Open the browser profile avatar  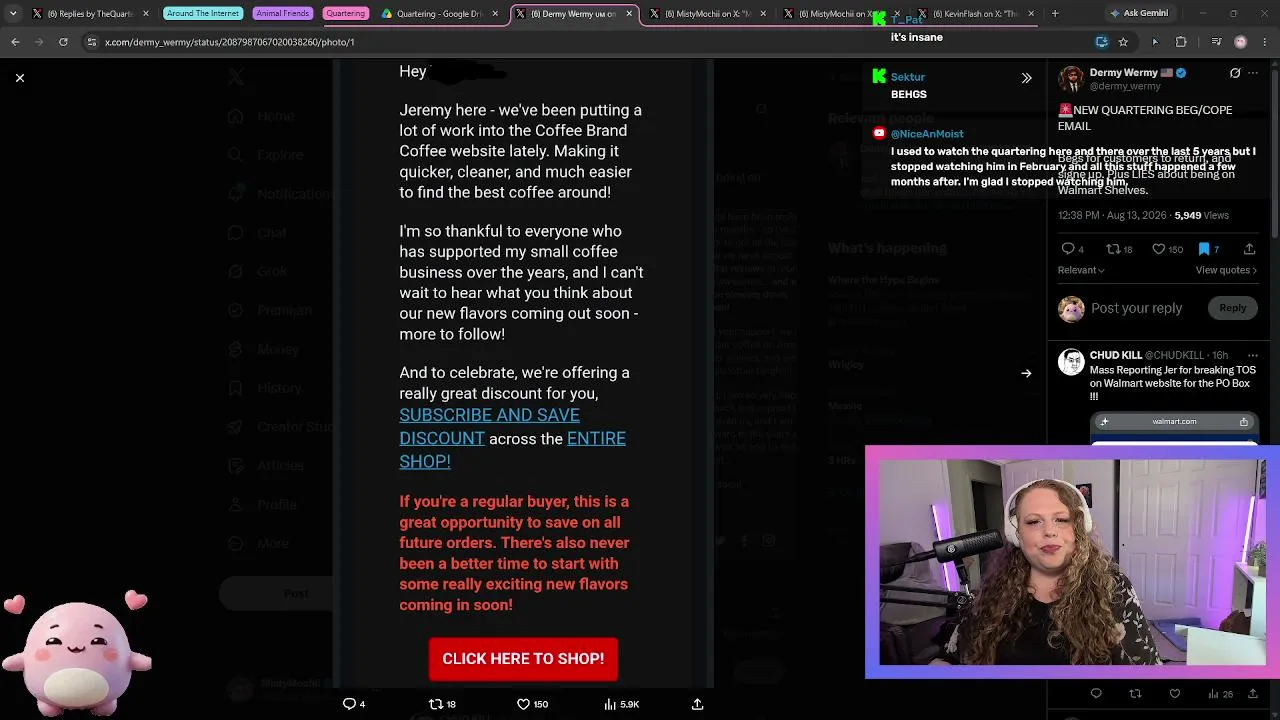(1241, 42)
